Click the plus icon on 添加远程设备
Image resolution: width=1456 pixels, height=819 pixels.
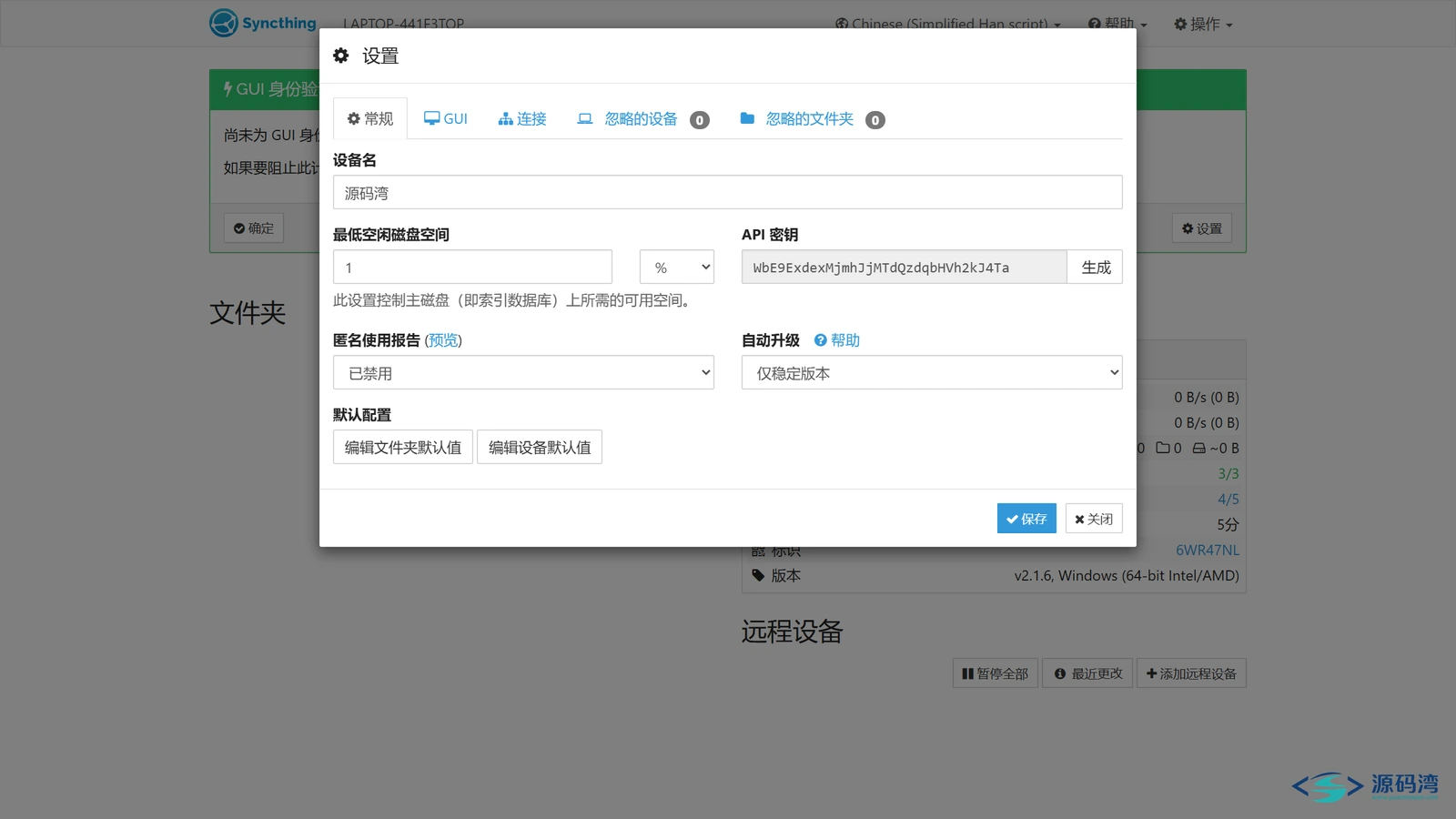tap(1151, 673)
